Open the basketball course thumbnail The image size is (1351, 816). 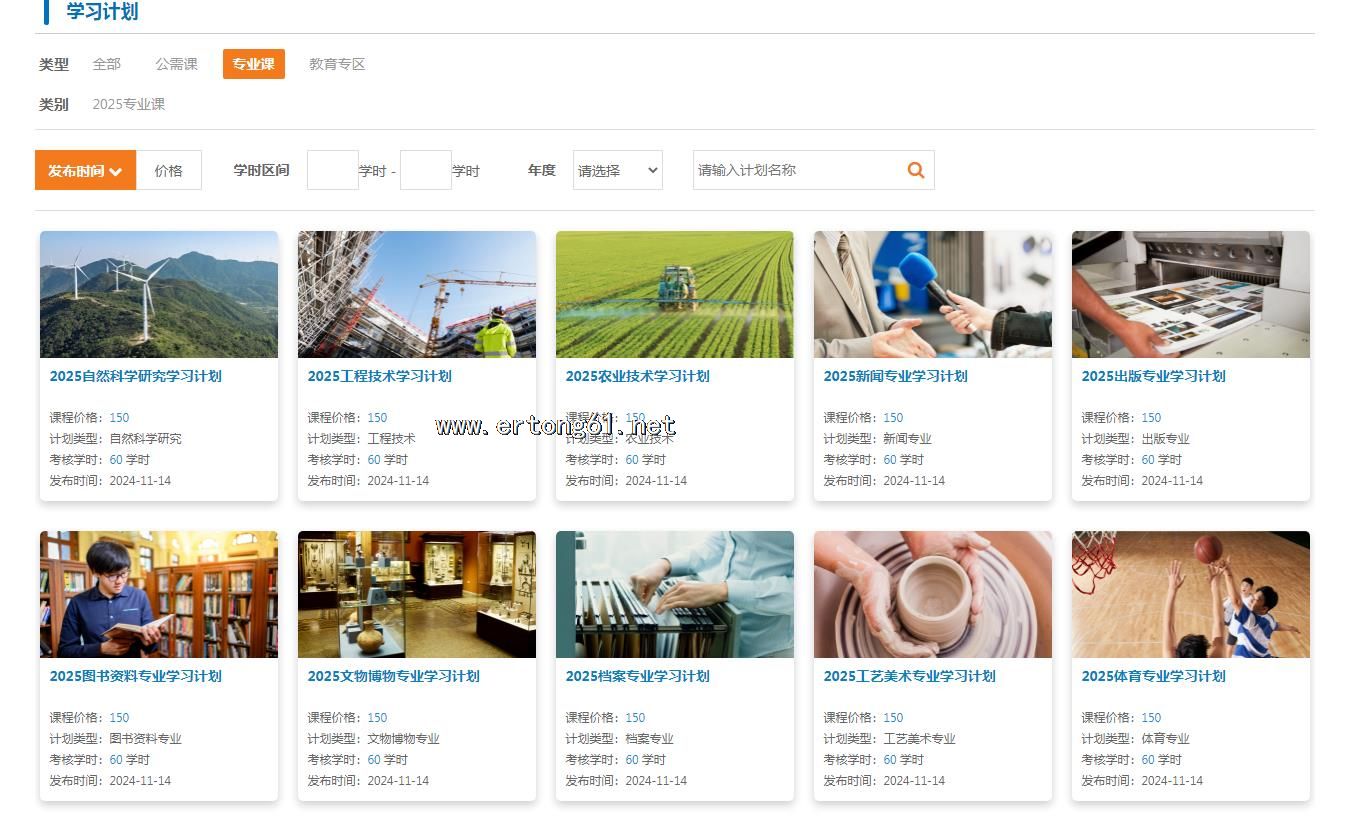1190,594
